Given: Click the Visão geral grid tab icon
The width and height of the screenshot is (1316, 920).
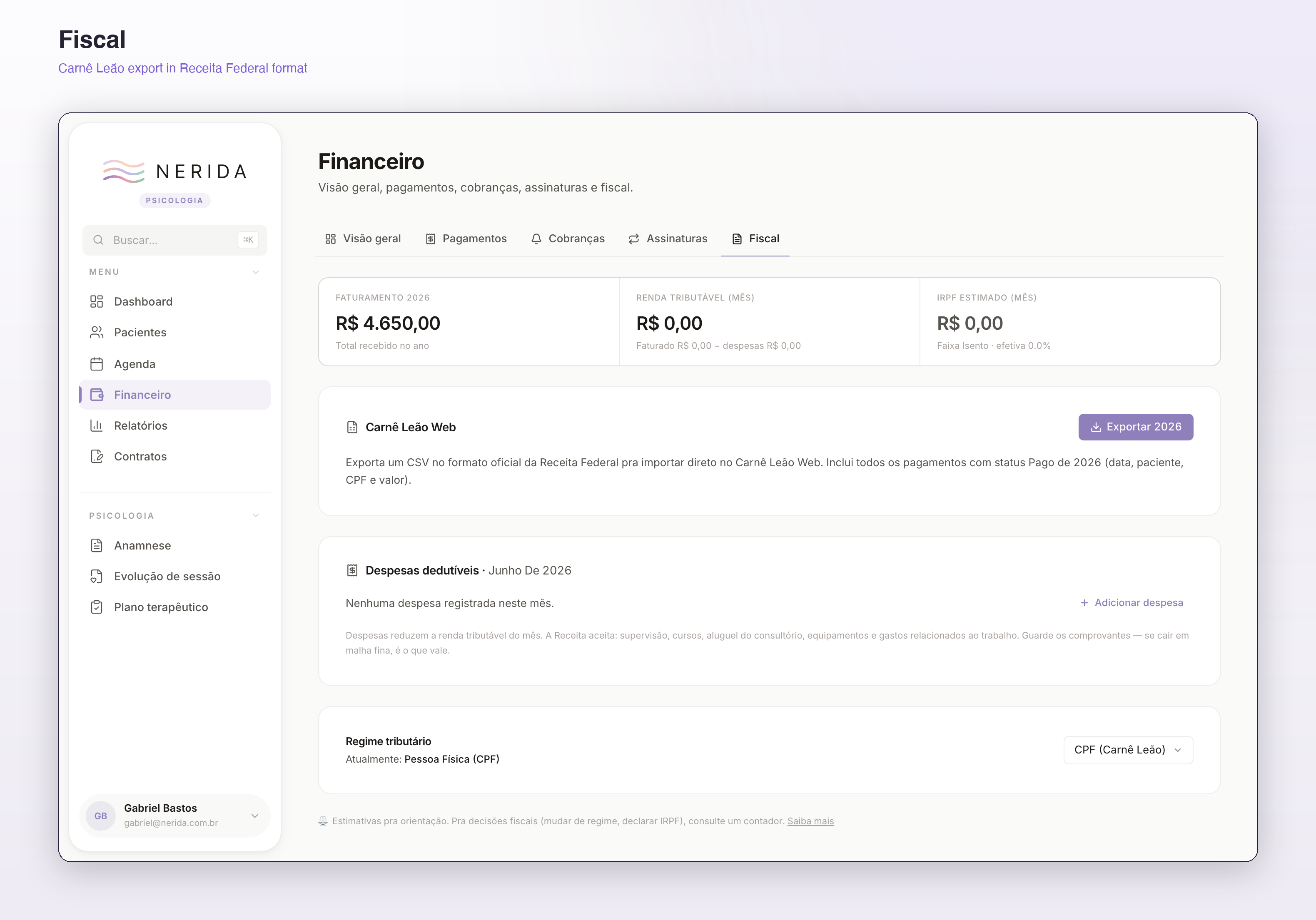Looking at the screenshot, I should [x=331, y=239].
